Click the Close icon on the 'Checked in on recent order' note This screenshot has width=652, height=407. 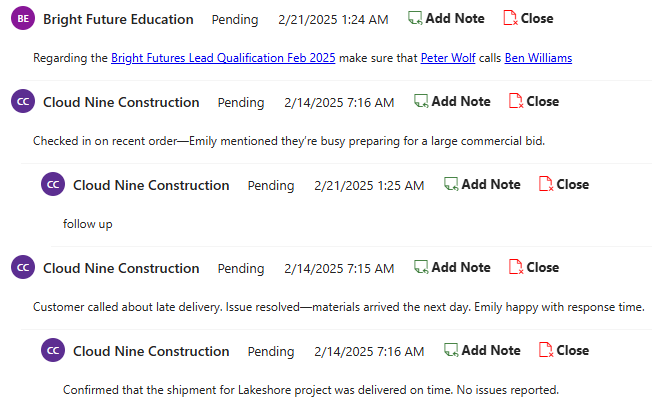(516, 101)
